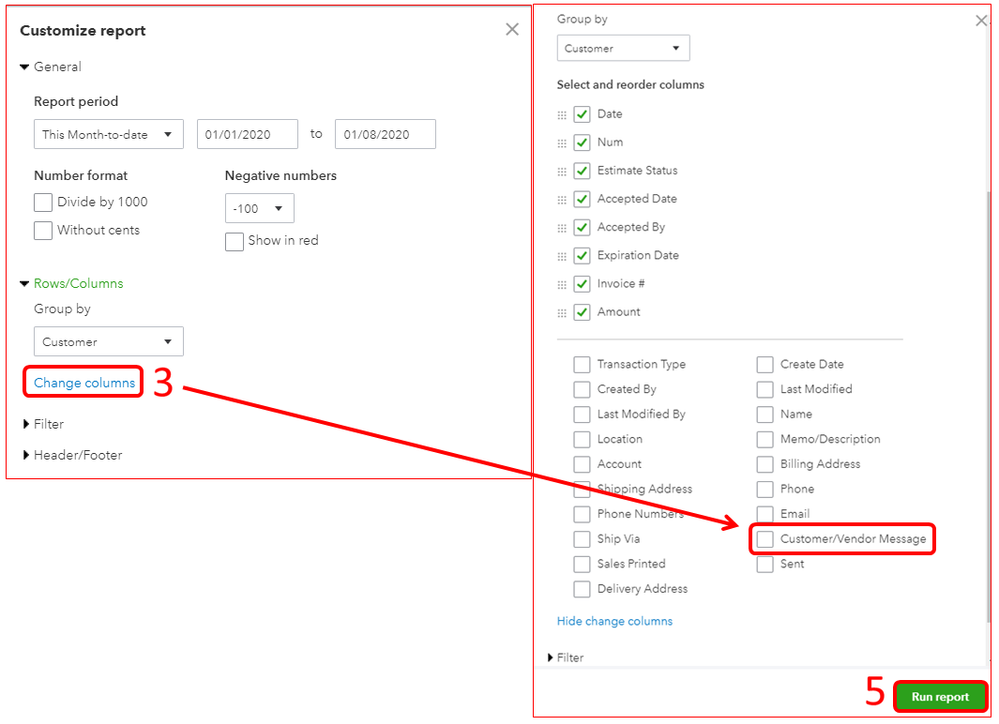Click the reorder handle next to Accepted Date
Image resolution: width=999 pixels, height=724 pixels.
point(562,198)
